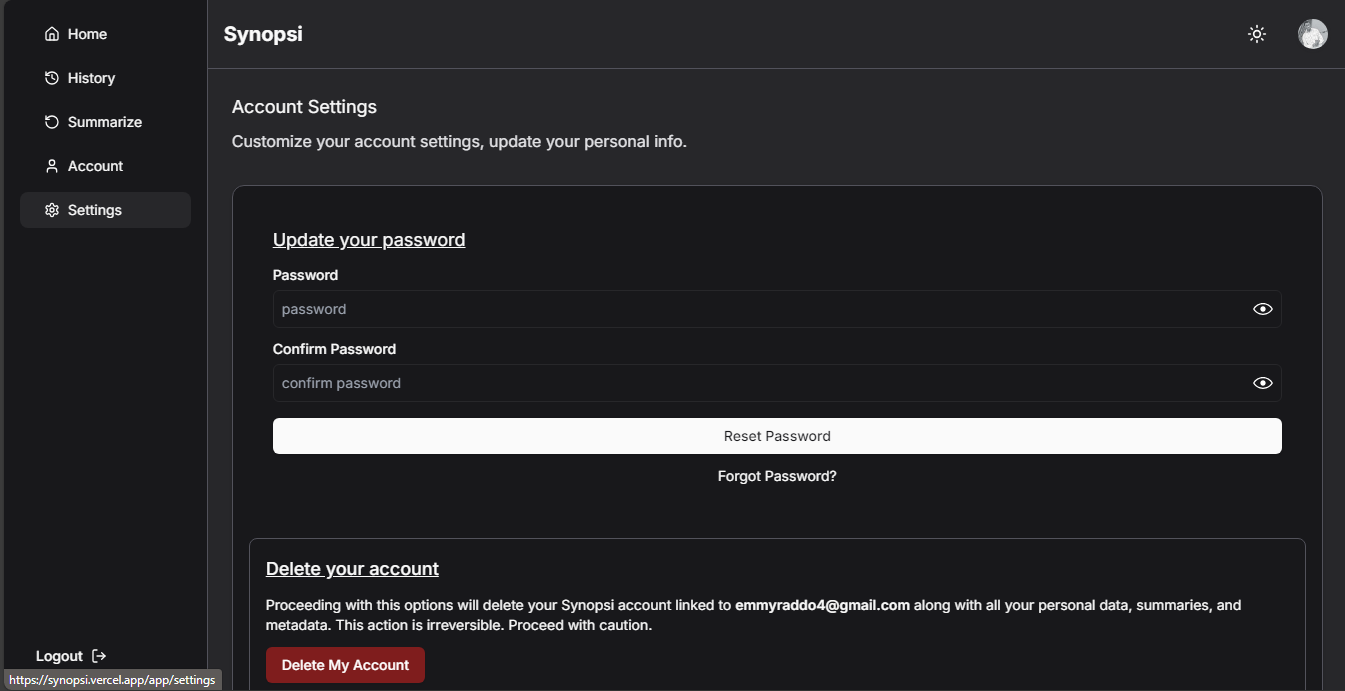The height and width of the screenshot is (691, 1345).
Task: Click the Account Settings heading
Action: pyautogui.click(x=304, y=107)
